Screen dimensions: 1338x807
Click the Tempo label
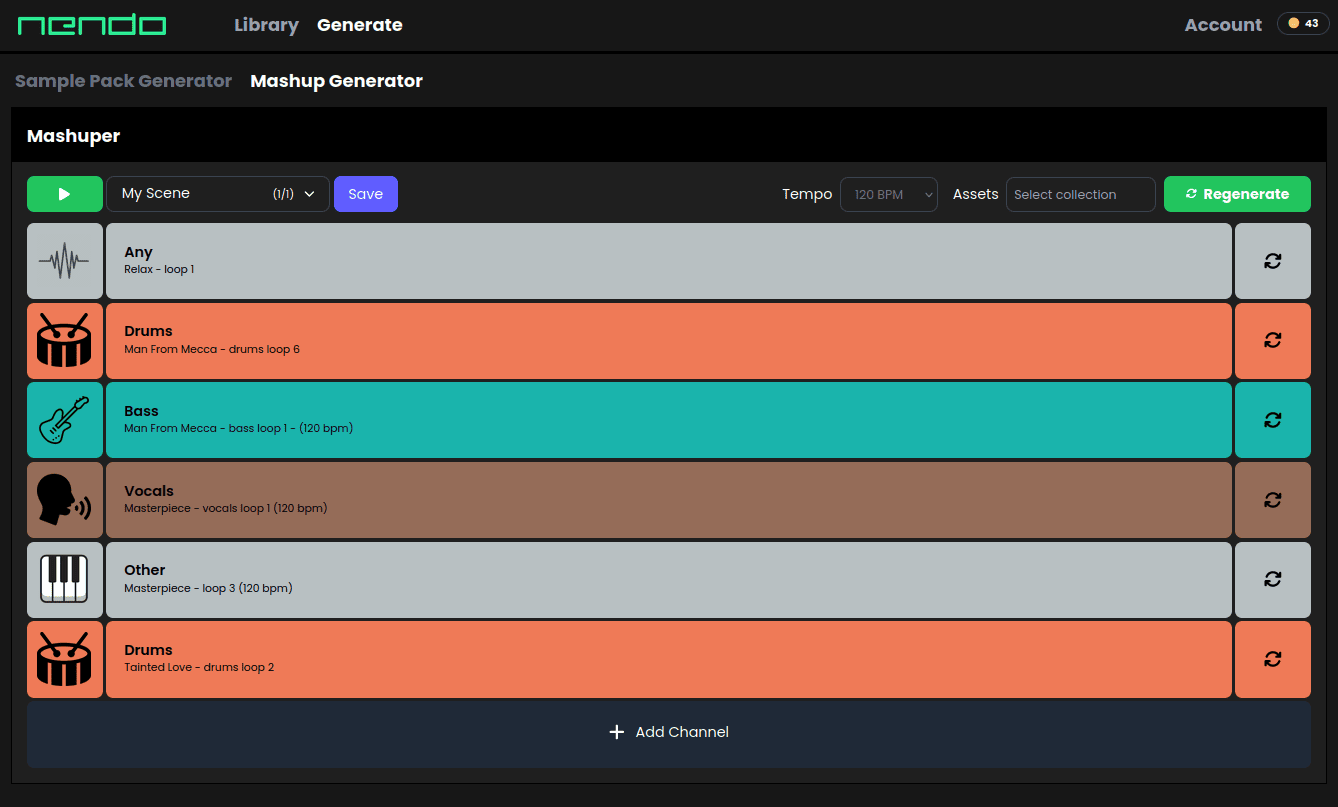click(x=807, y=194)
